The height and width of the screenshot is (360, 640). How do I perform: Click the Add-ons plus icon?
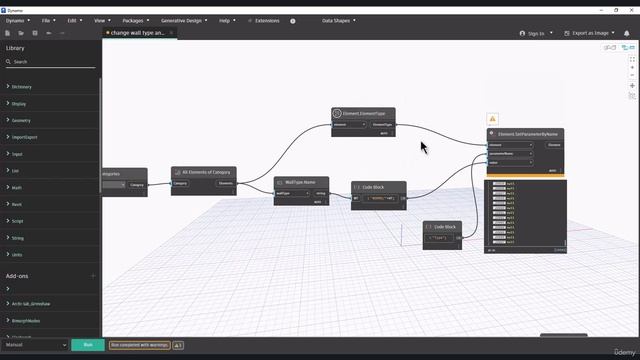[93, 276]
